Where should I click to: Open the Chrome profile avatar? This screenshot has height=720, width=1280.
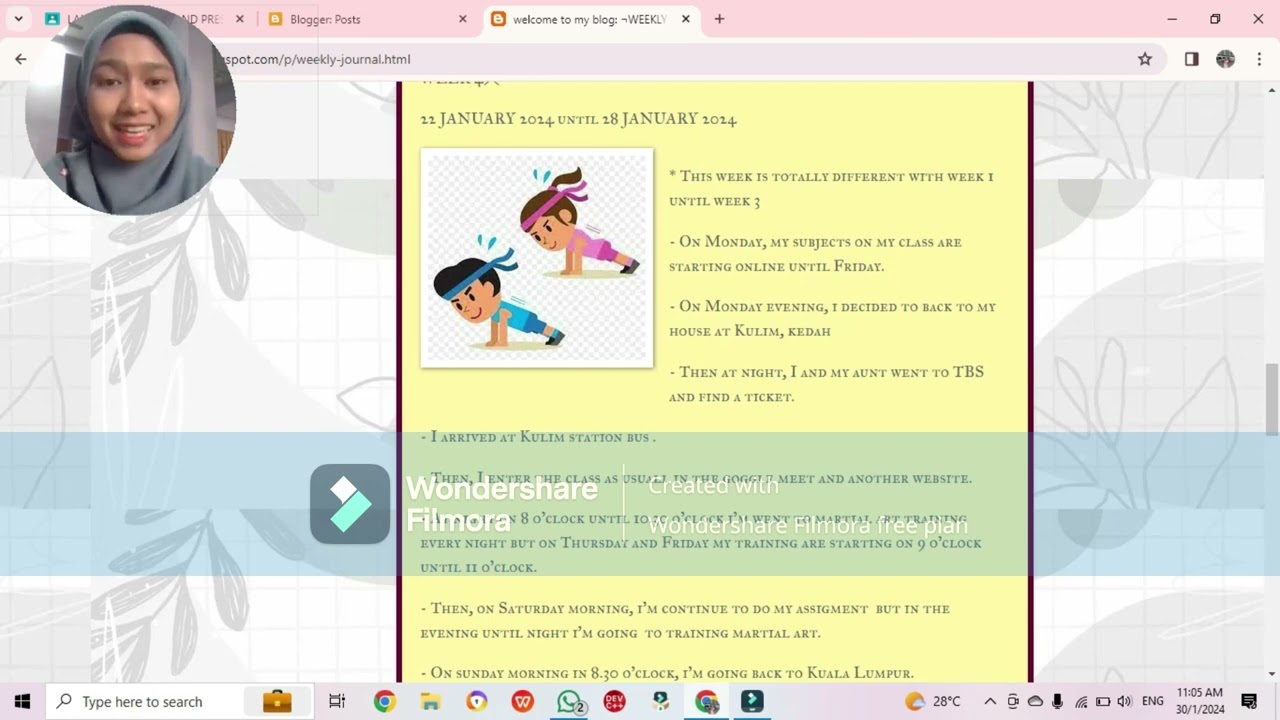click(1225, 59)
